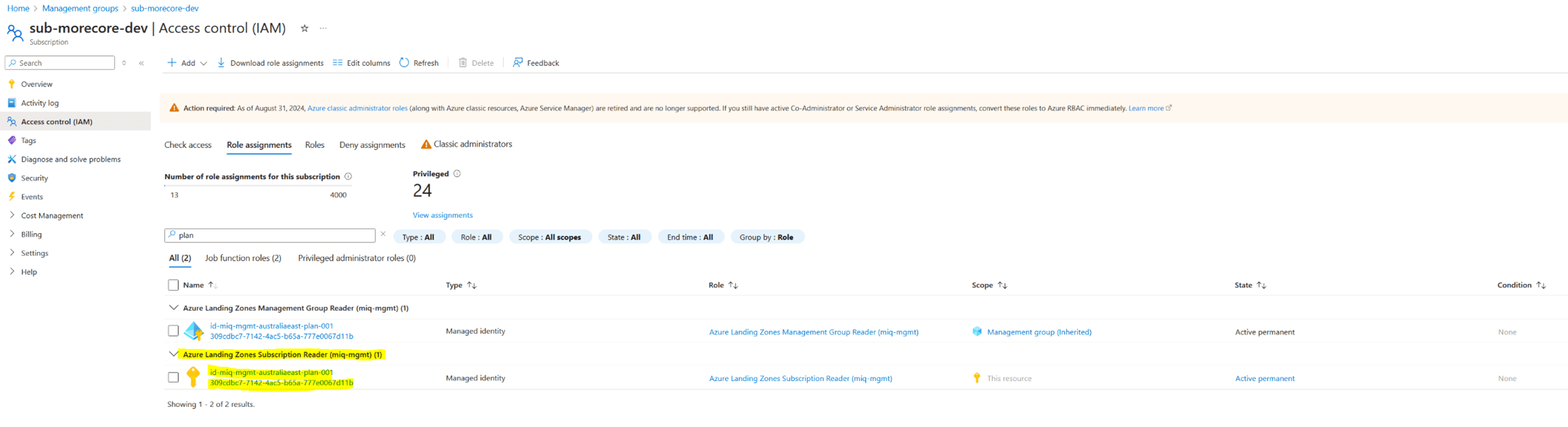Sort by Condition column arrows
The height and width of the screenshot is (427, 1568).
click(1540, 285)
